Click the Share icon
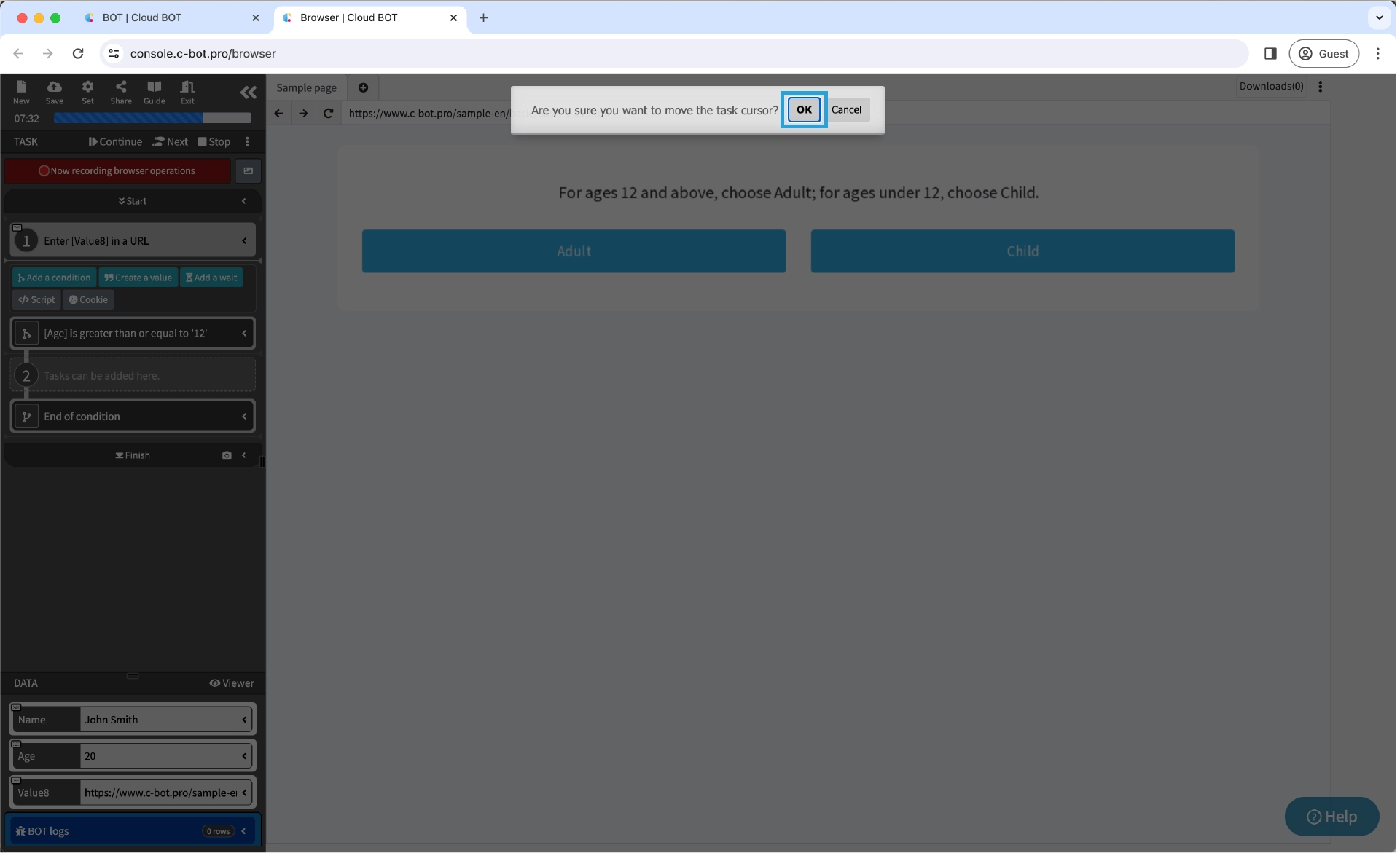 [x=121, y=87]
